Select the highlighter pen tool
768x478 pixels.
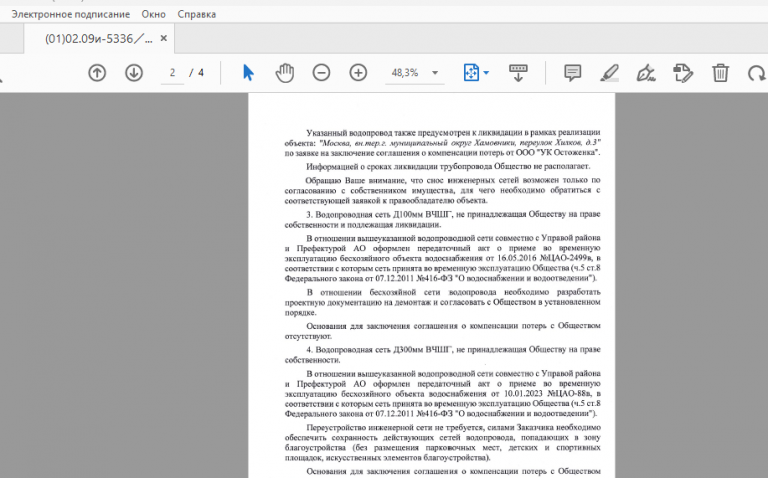610,73
